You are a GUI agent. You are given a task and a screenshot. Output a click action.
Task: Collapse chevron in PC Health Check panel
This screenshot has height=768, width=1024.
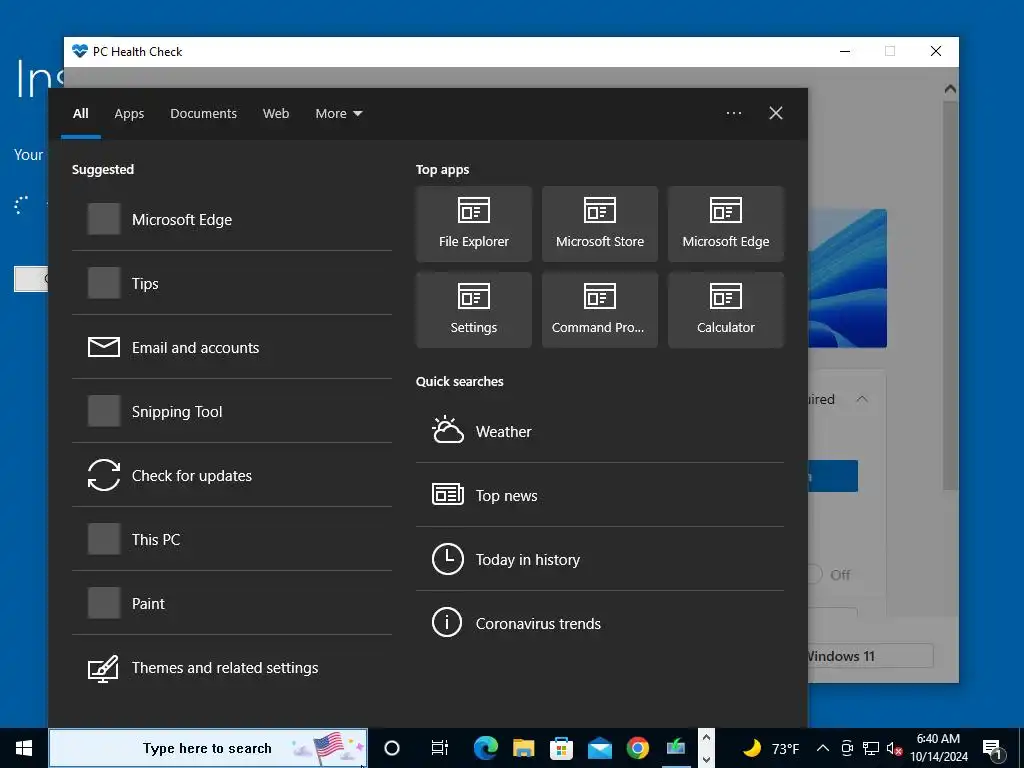pos(862,399)
